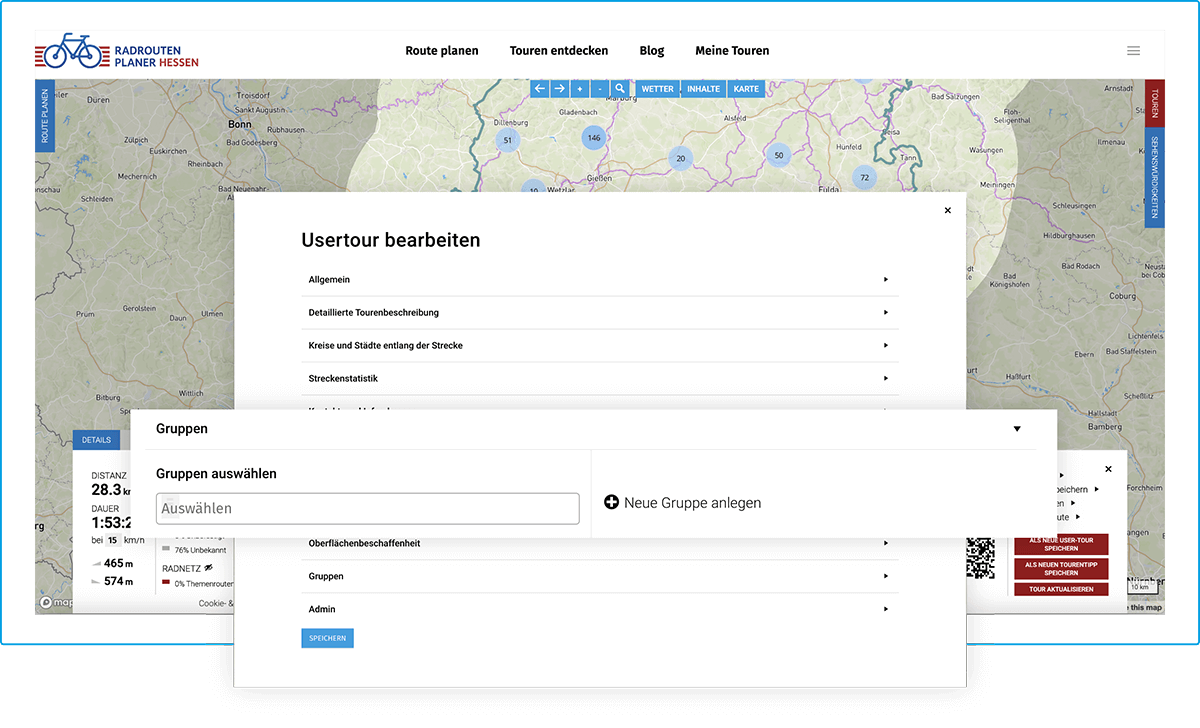Open the hamburger menu in the header
Screen dimensions: 1200x728
[x=1133, y=51]
